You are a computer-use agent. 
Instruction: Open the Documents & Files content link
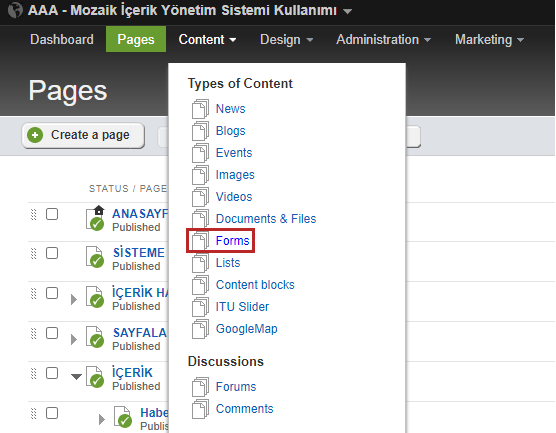pyautogui.click(x=266, y=219)
